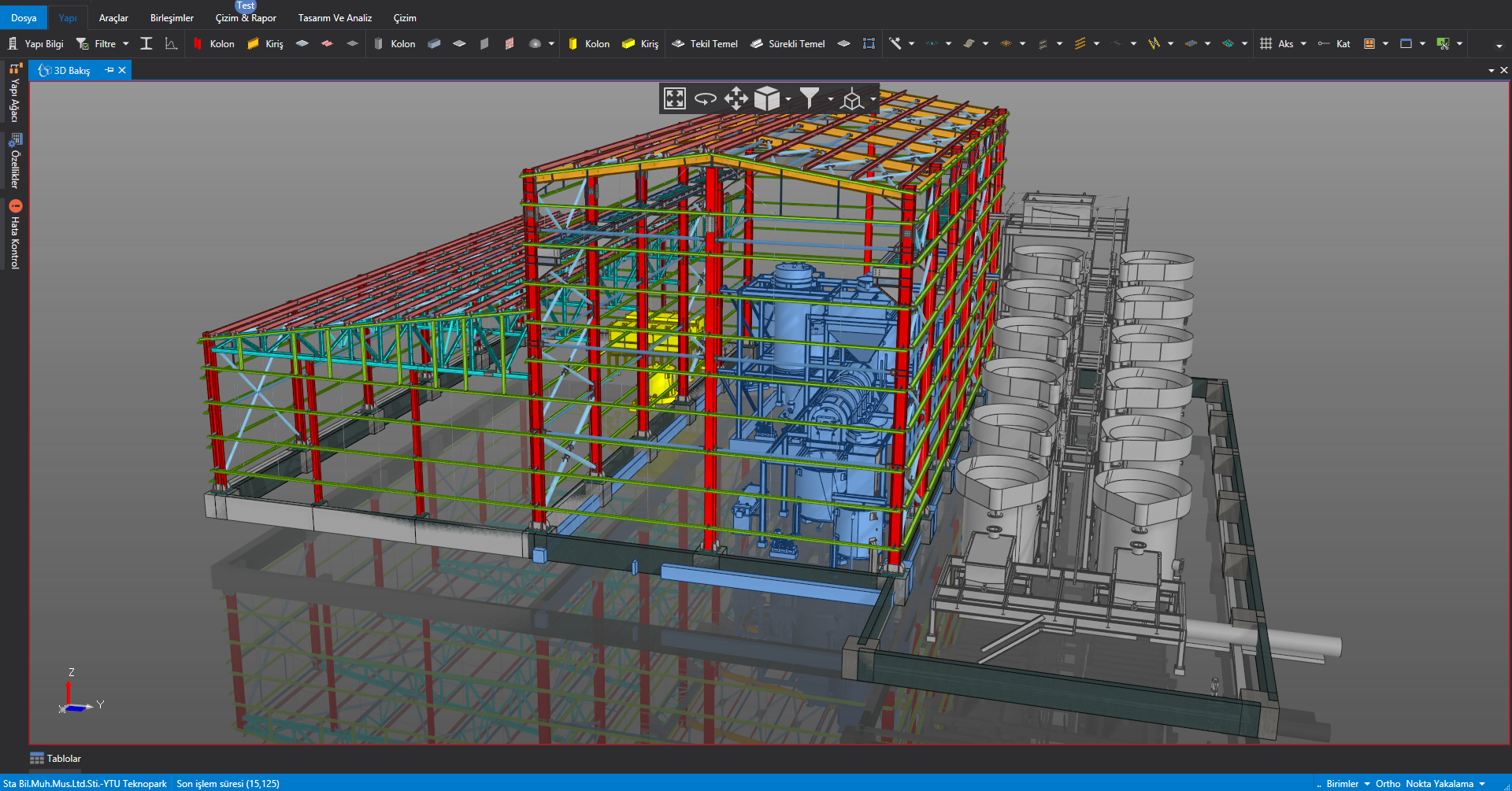Image resolution: width=1512 pixels, height=791 pixels.
Task: Open the Hata Kontrol side panel
Action: pos(15,235)
